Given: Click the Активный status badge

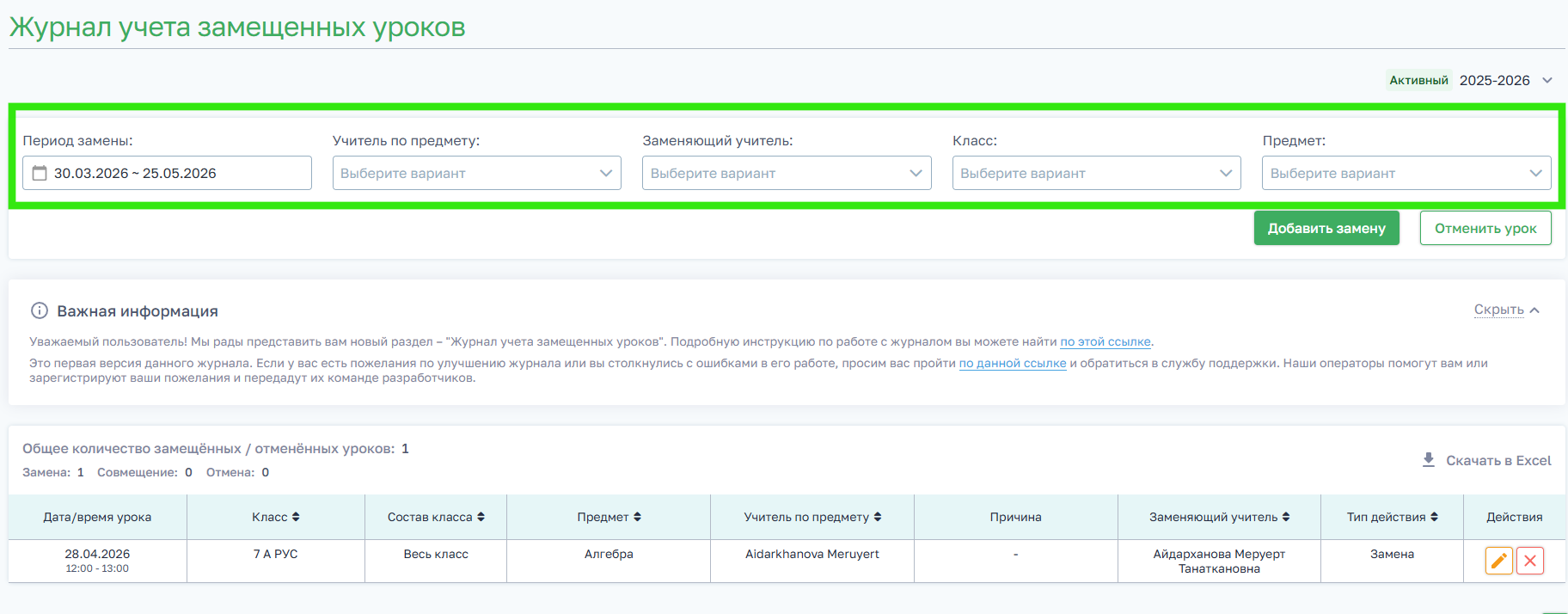Looking at the screenshot, I should click(1418, 80).
